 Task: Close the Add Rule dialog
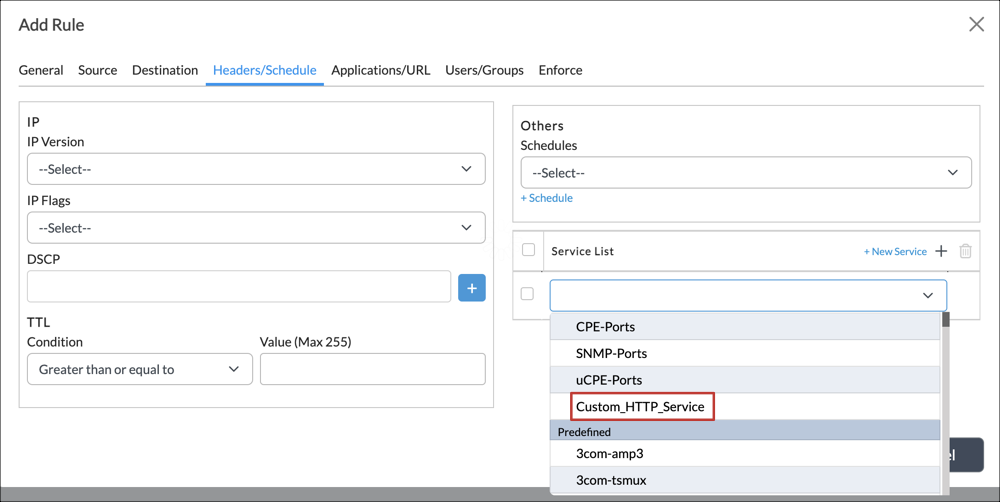976,24
